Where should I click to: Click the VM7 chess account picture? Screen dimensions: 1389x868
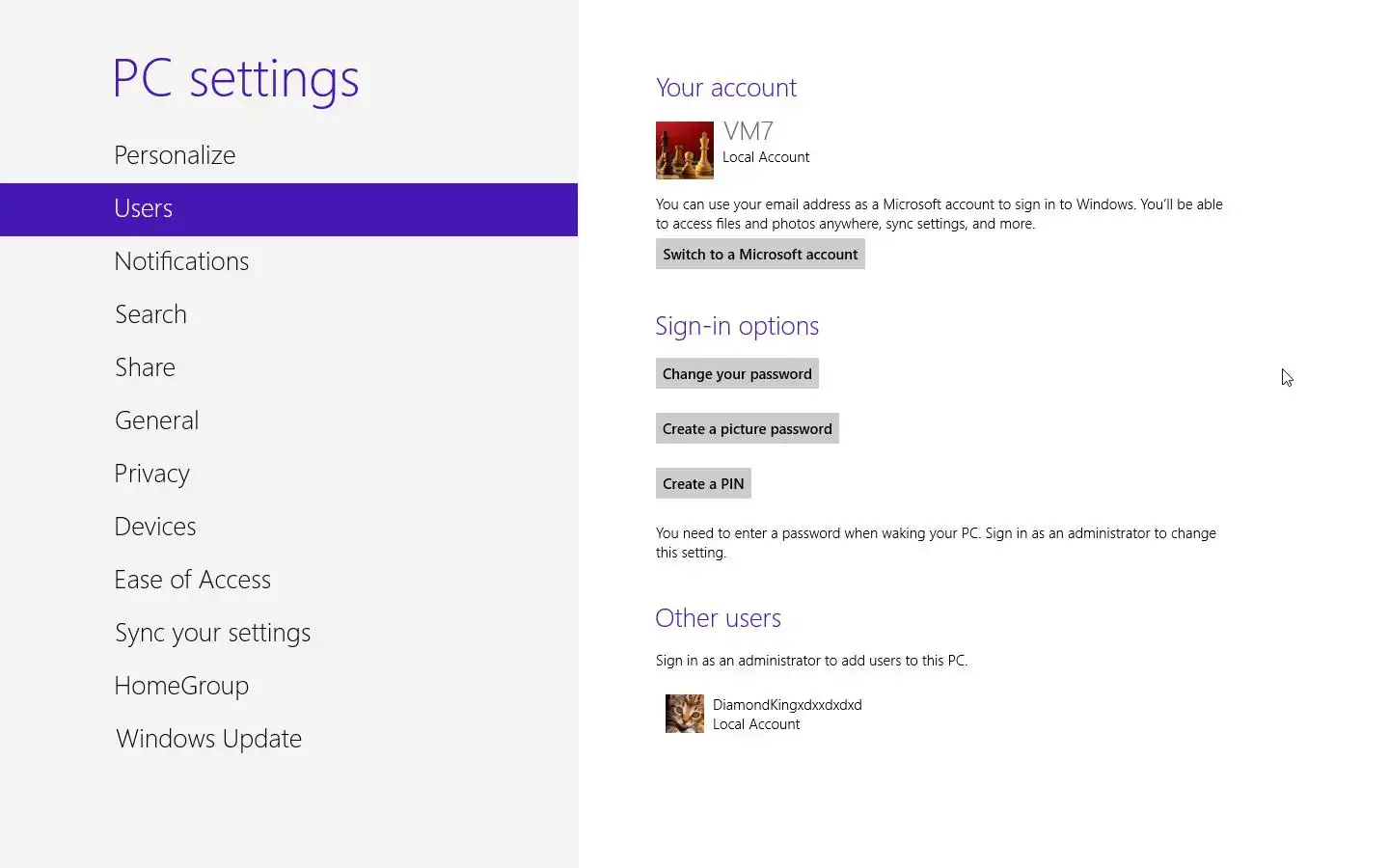point(684,150)
